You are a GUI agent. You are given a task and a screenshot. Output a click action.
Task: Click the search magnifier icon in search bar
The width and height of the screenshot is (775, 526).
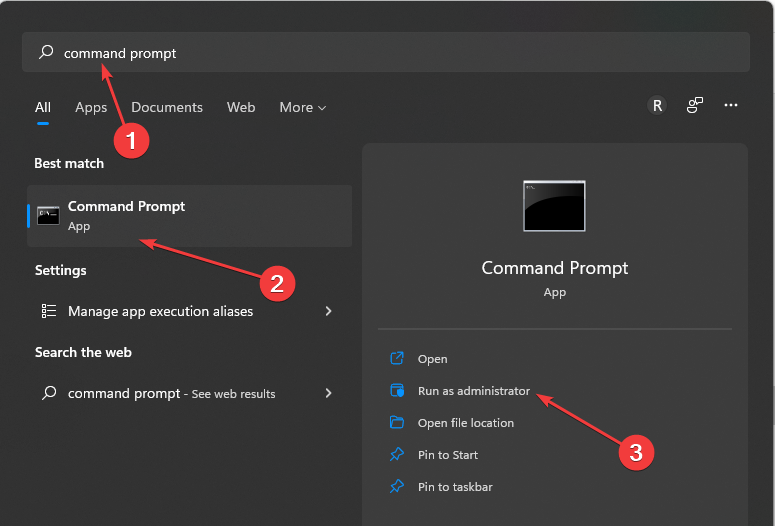click(x=46, y=52)
